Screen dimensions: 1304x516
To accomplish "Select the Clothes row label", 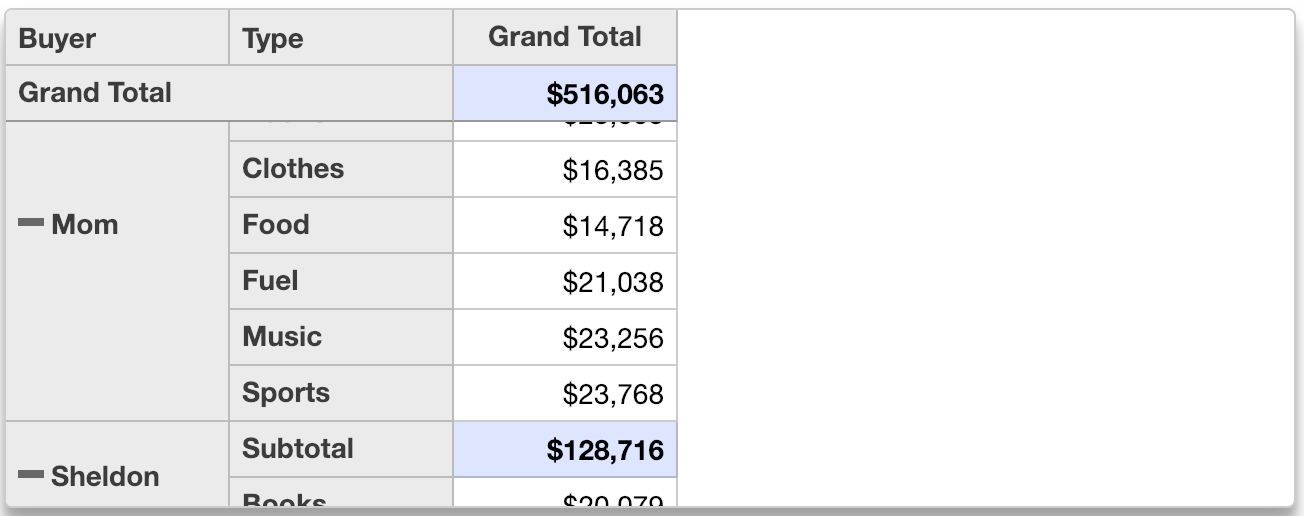I will [293, 169].
